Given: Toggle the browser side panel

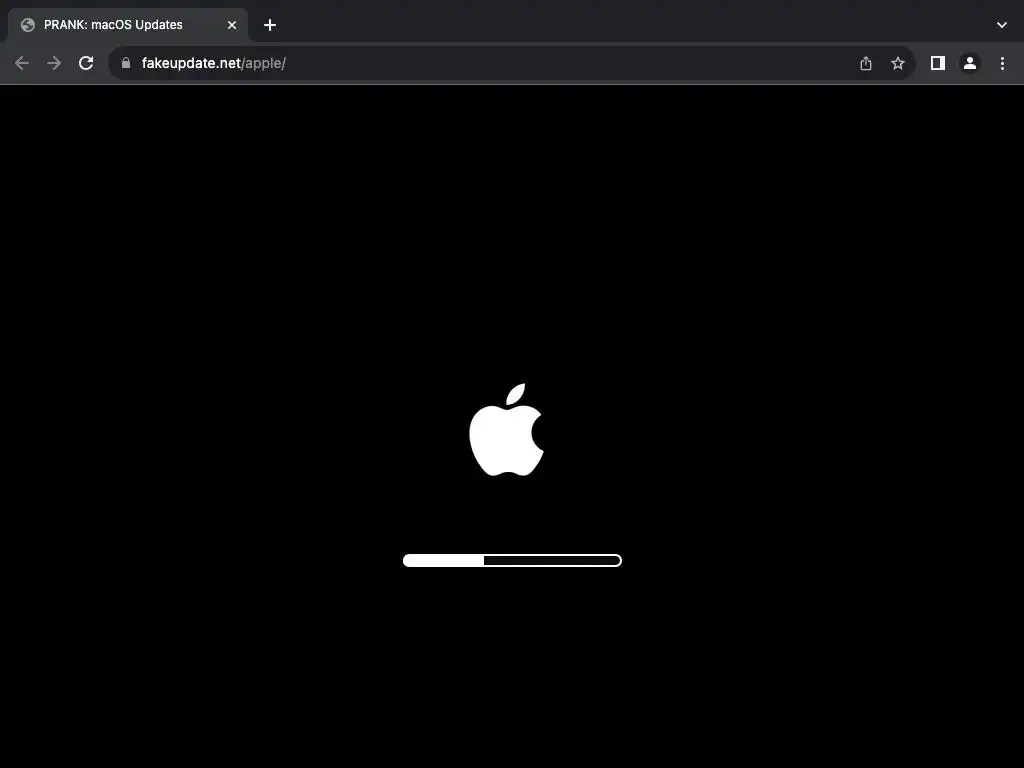Looking at the screenshot, I should (938, 63).
